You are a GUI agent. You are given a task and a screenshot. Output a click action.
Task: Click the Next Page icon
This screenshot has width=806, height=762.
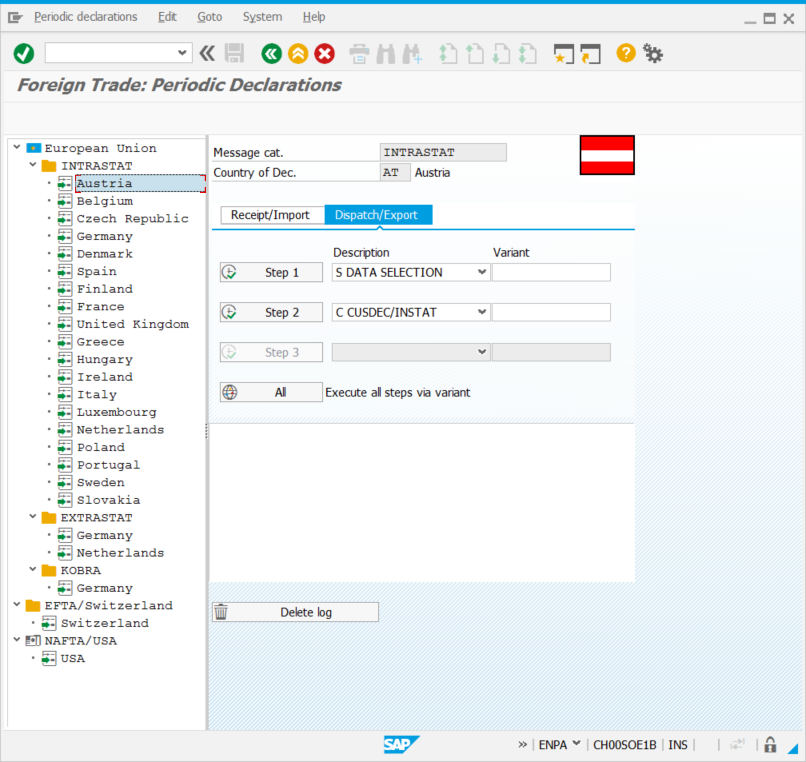[x=501, y=53]
